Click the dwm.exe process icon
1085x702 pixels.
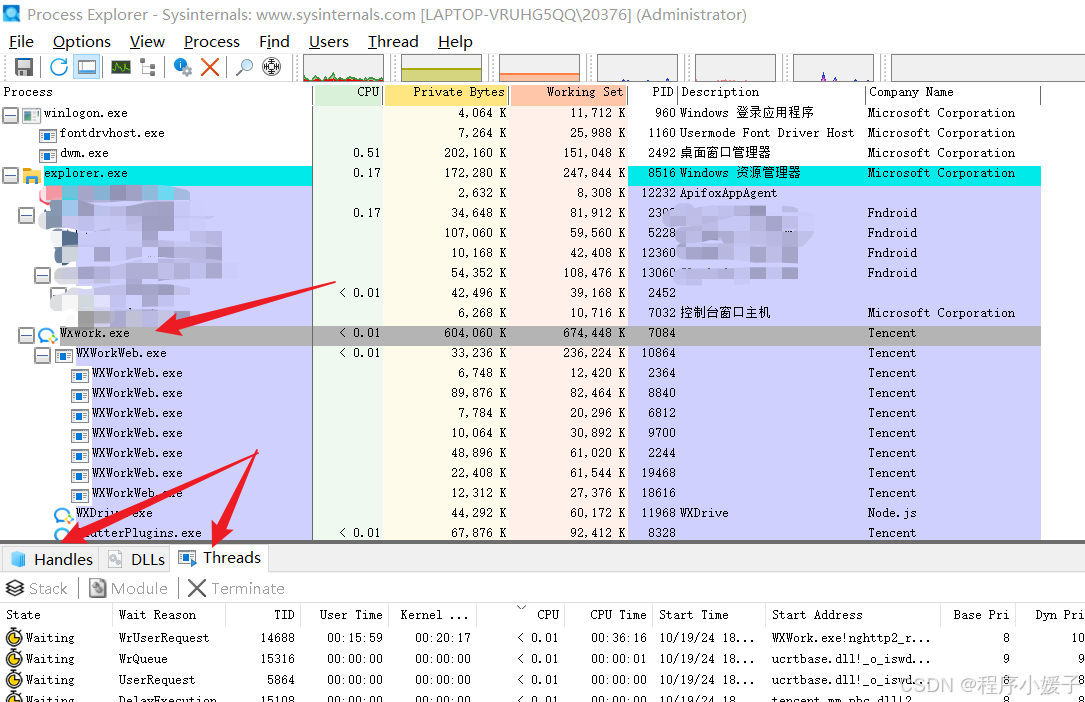[48, 155]
